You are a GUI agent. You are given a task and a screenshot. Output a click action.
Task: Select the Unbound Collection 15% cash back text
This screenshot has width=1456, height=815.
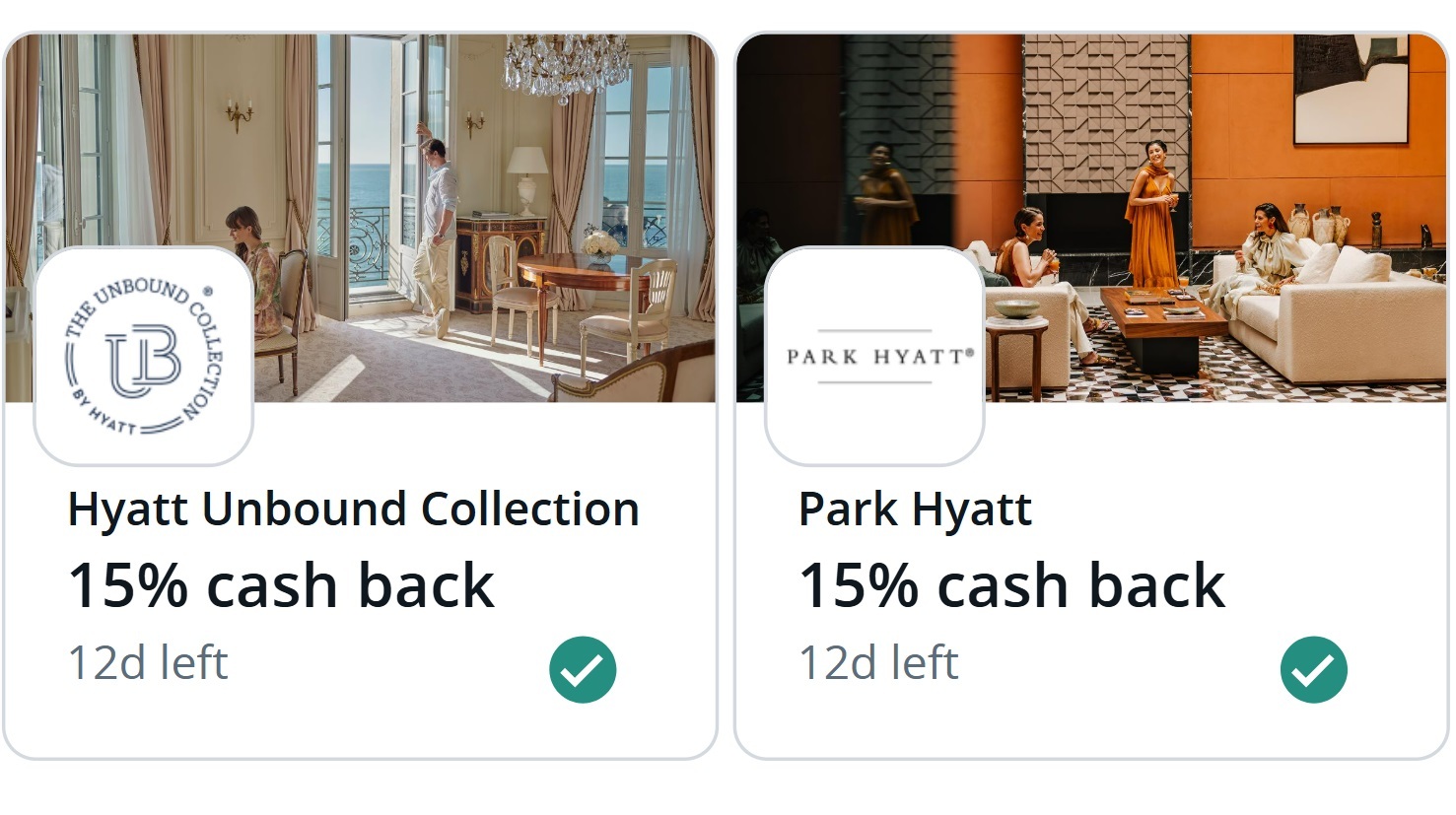pyautogui.click(x=281, y=585)
